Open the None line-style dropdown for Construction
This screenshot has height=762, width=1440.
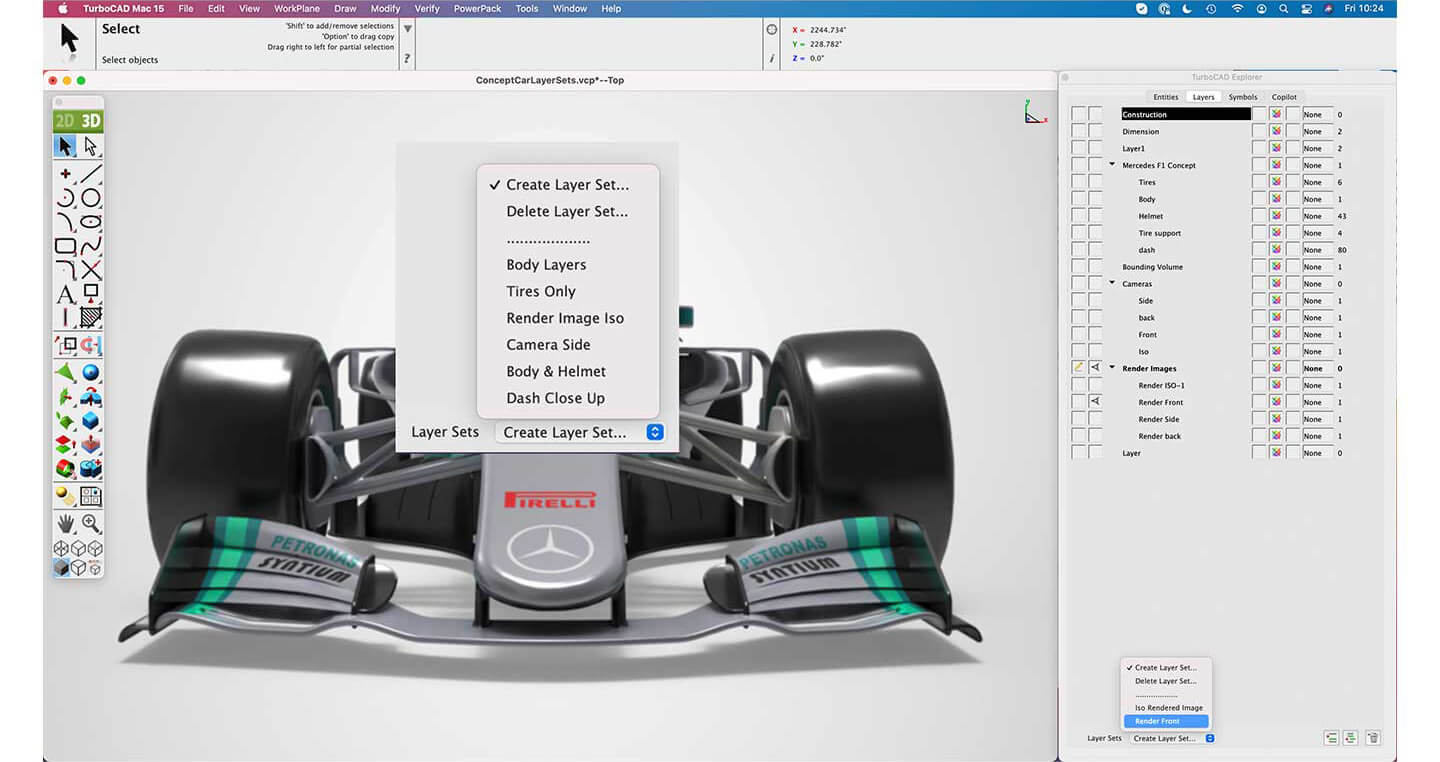tap(1317, 114)
